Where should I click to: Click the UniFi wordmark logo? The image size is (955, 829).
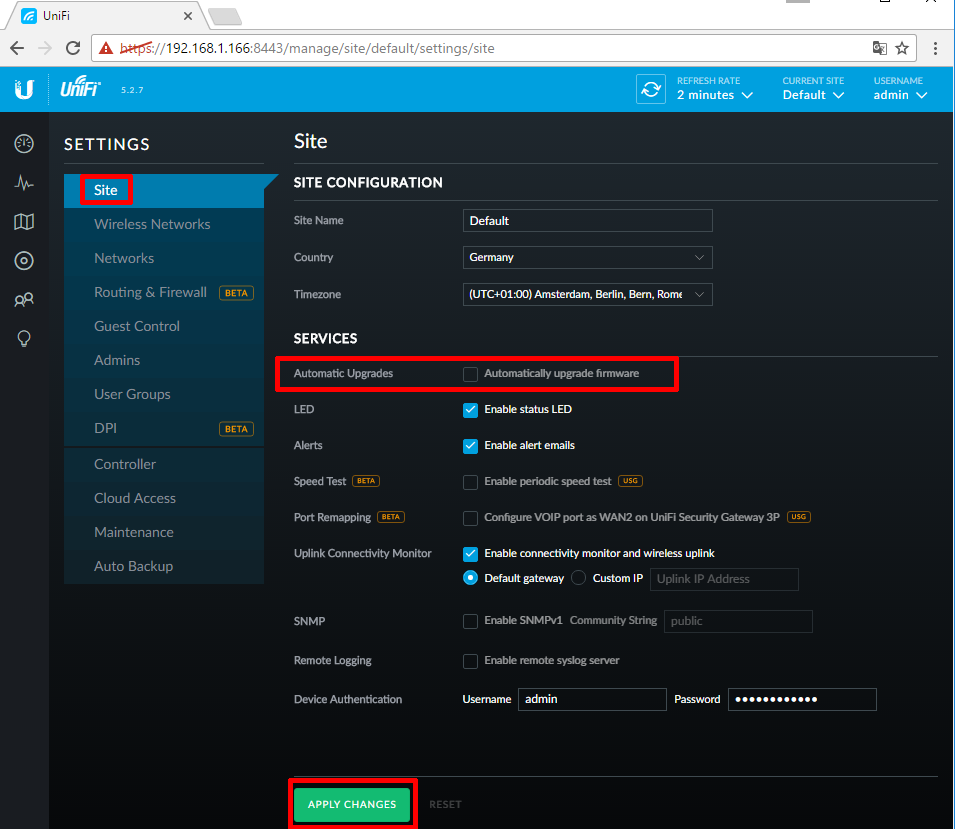point(80,88)
